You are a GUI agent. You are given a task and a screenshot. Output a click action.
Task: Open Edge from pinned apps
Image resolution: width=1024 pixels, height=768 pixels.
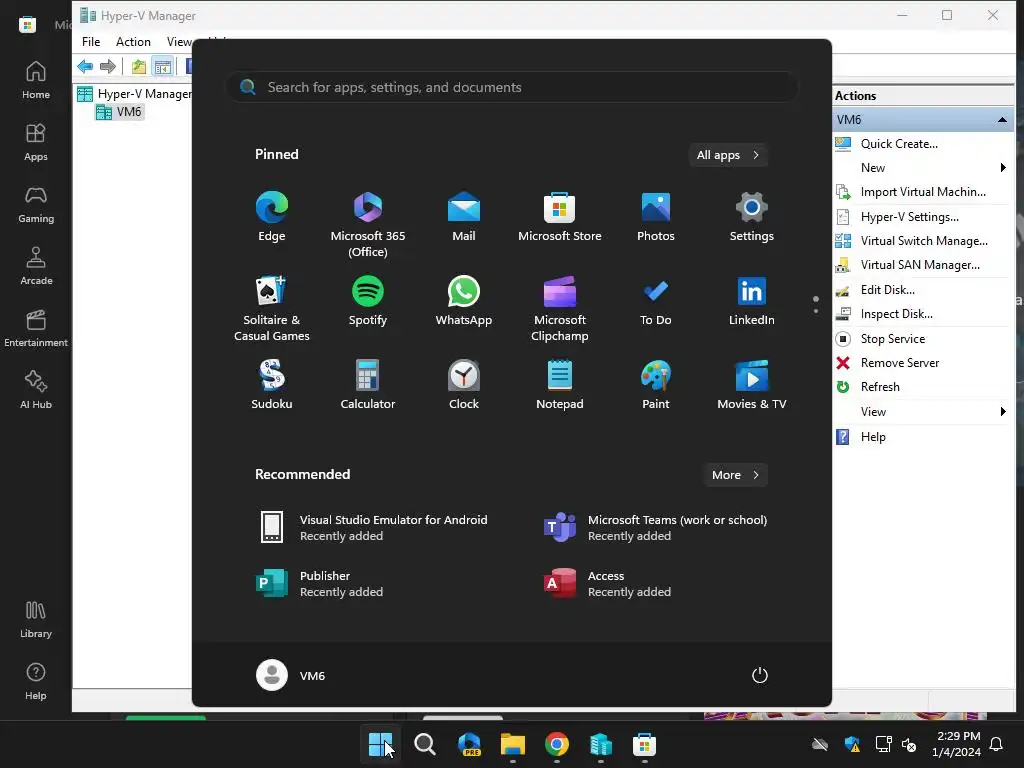coord(272,217)
